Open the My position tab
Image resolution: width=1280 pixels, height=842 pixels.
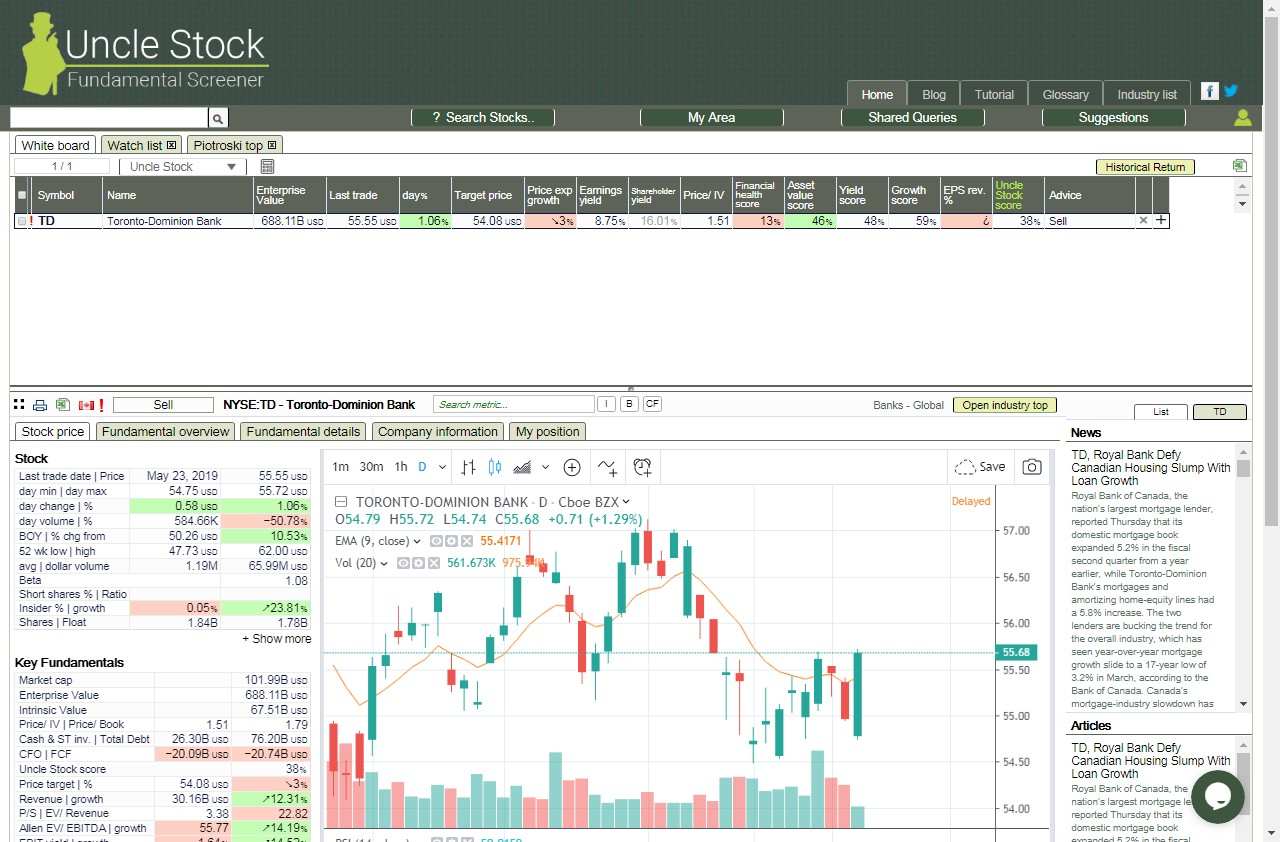[547, 432]
